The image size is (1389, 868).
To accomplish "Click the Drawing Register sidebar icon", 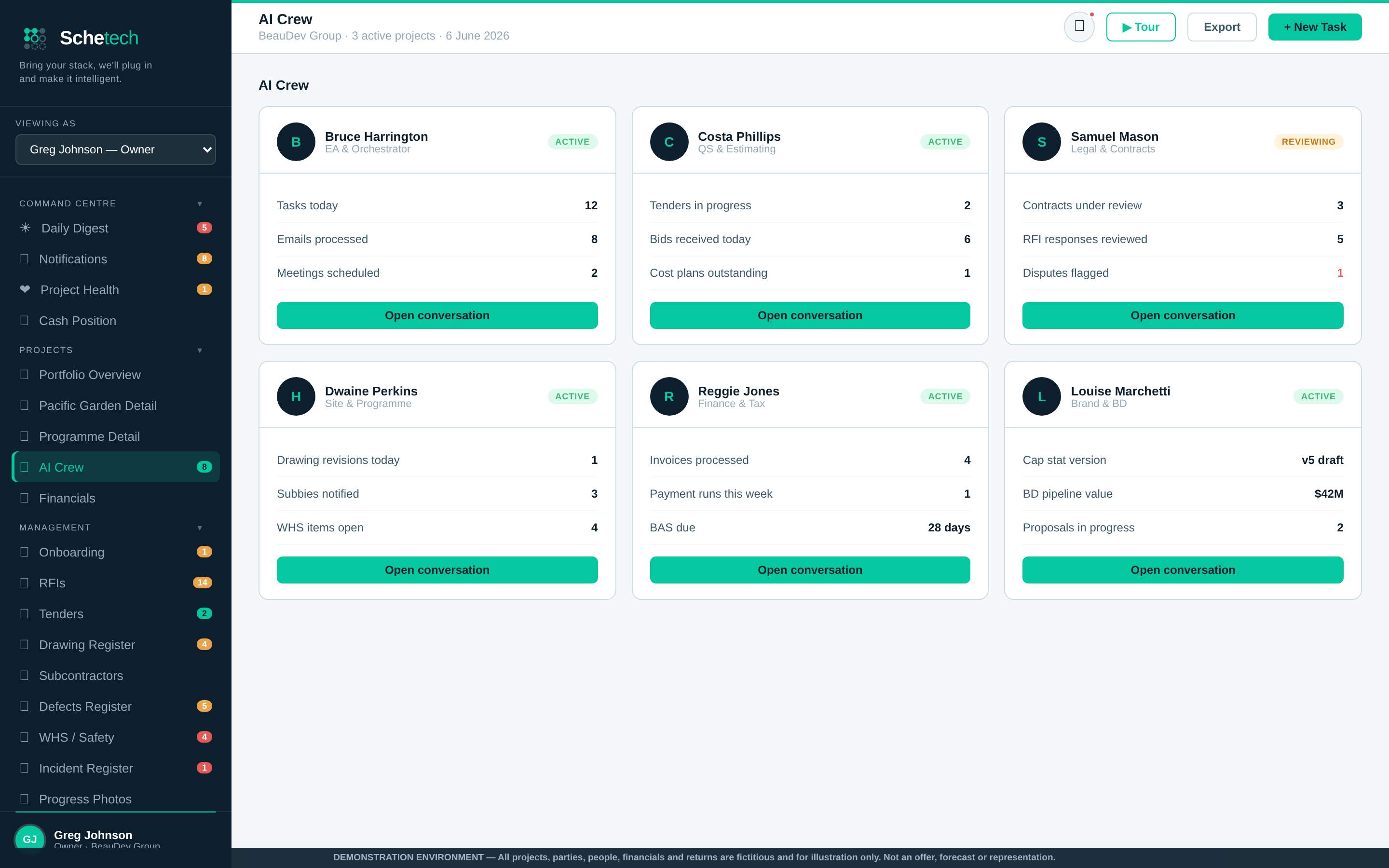I will (x=24, y=644).
